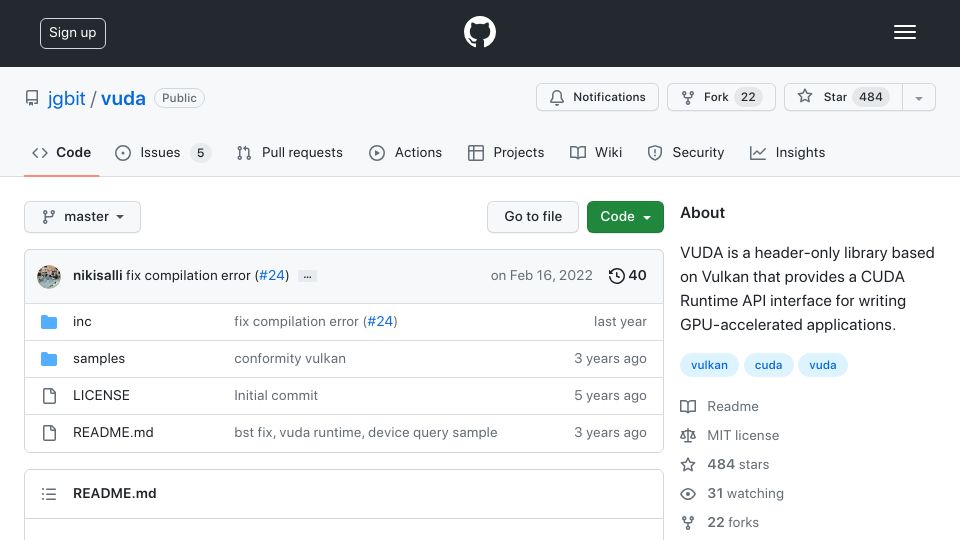
Task: Click the Issues count badge 5
Action: coord(200,152)
